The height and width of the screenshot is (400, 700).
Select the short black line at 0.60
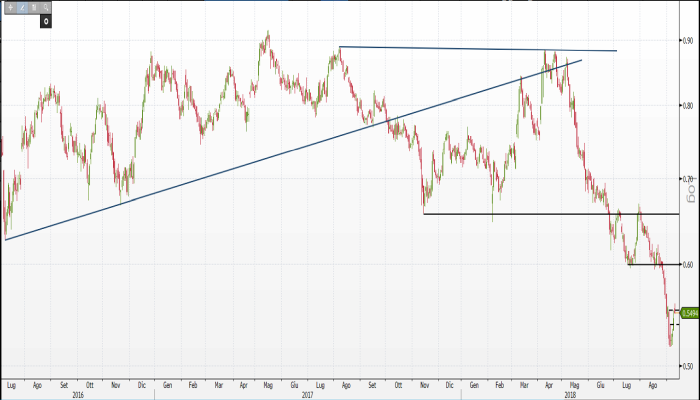click(x=645, y=264)
